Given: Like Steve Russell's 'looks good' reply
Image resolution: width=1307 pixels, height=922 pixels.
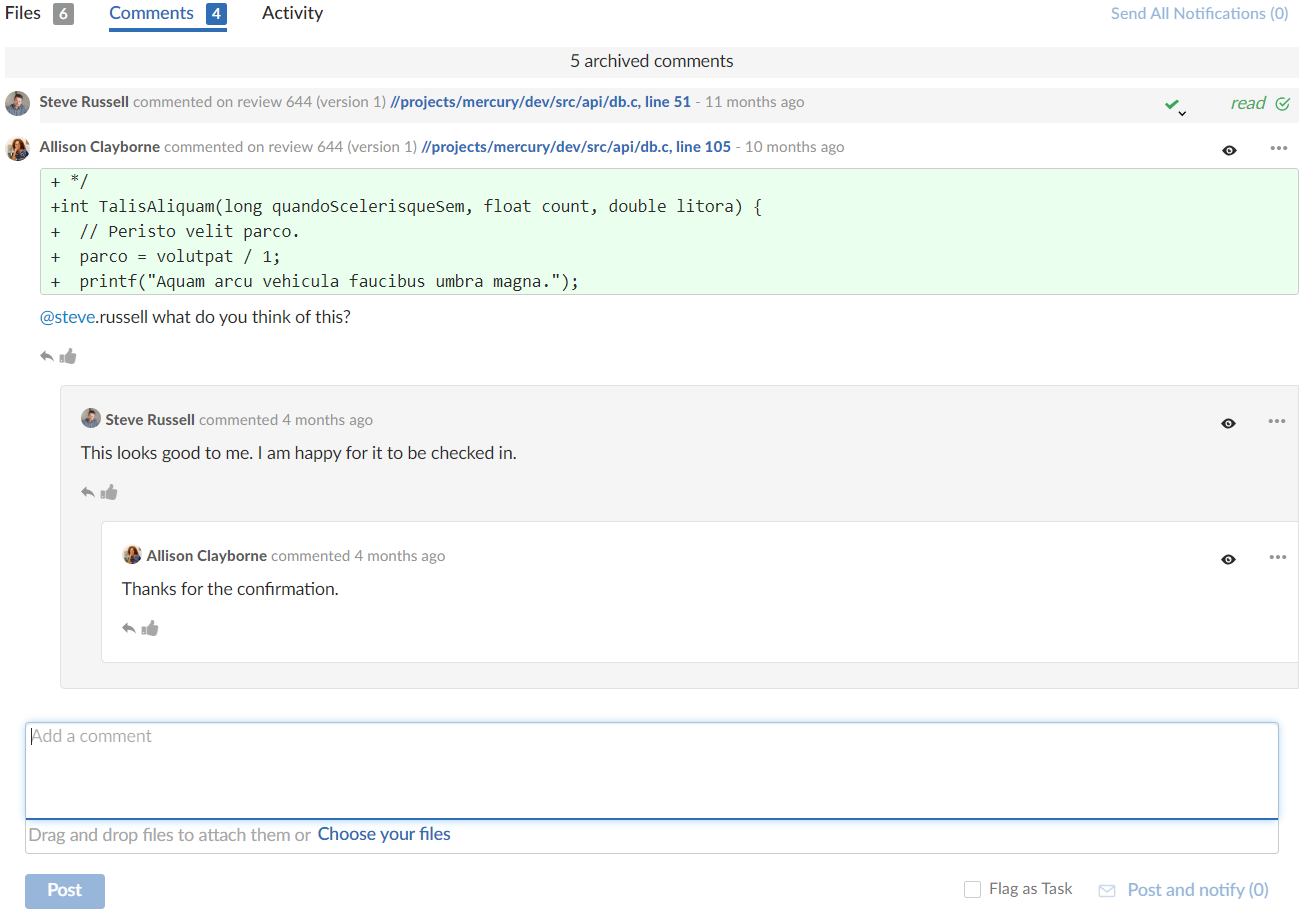Looking at the screenshot, I should 109,491.
